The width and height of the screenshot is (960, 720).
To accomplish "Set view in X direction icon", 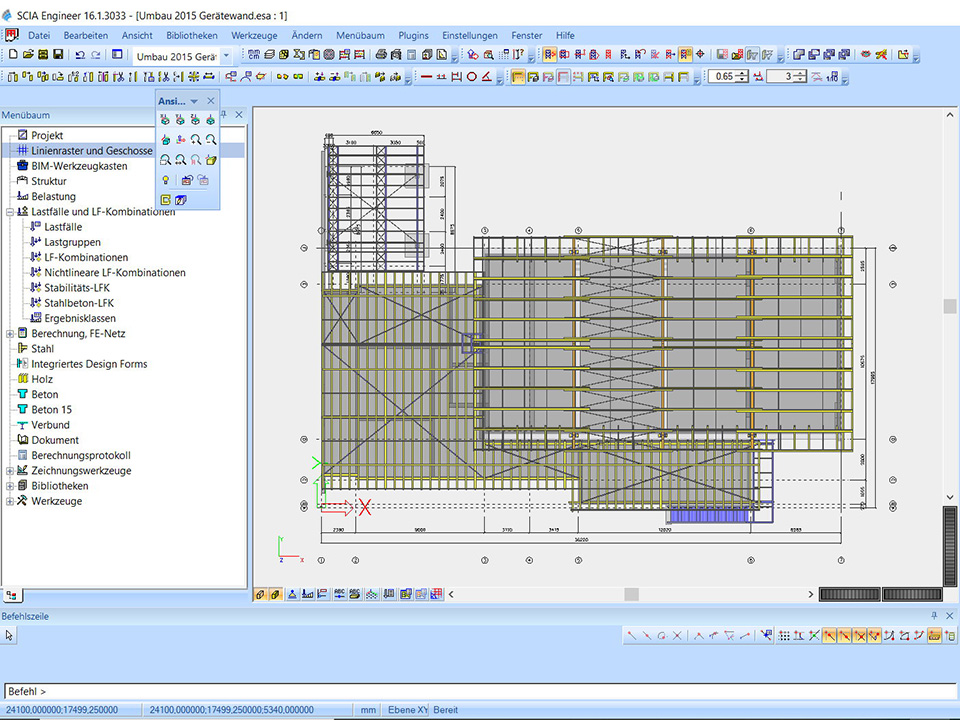I will [166, 120].
